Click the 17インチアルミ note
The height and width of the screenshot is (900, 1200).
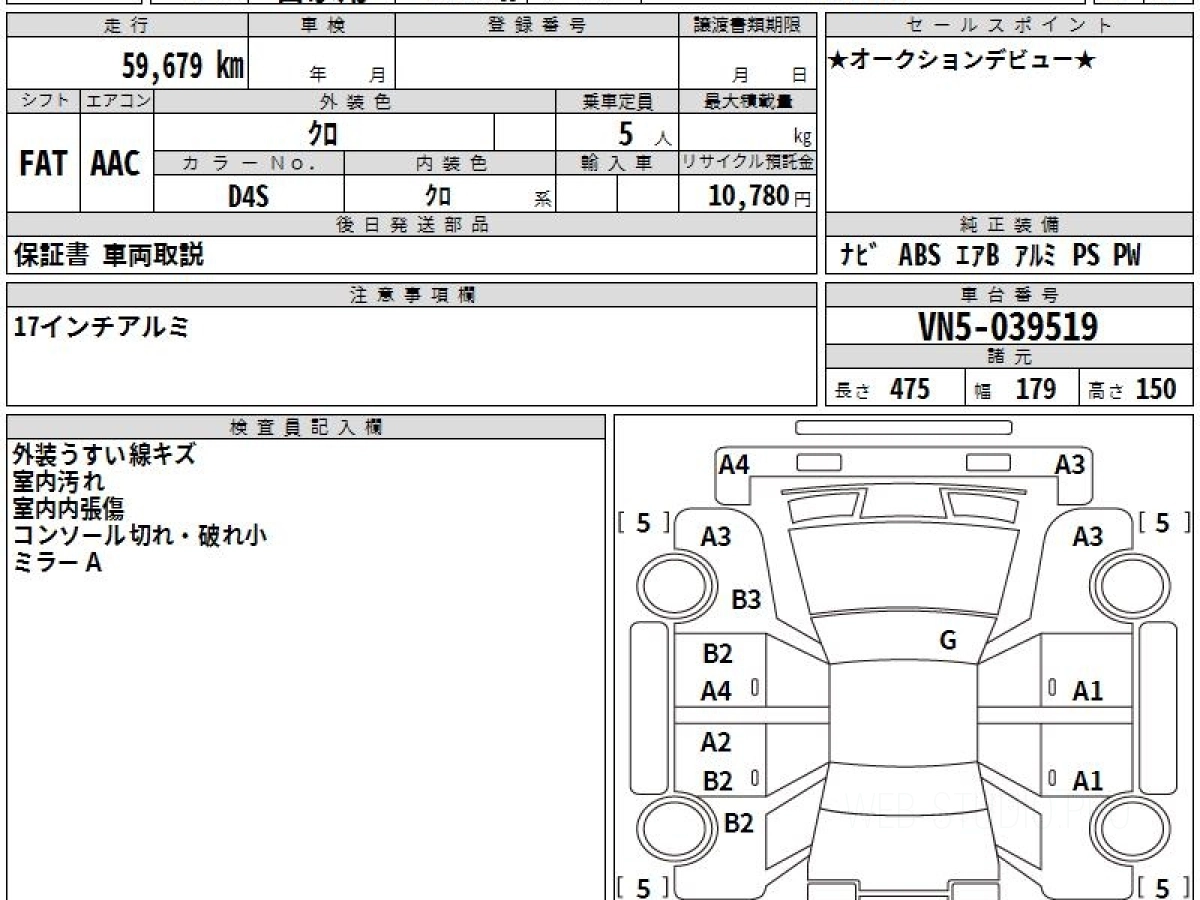coord(100,326)
